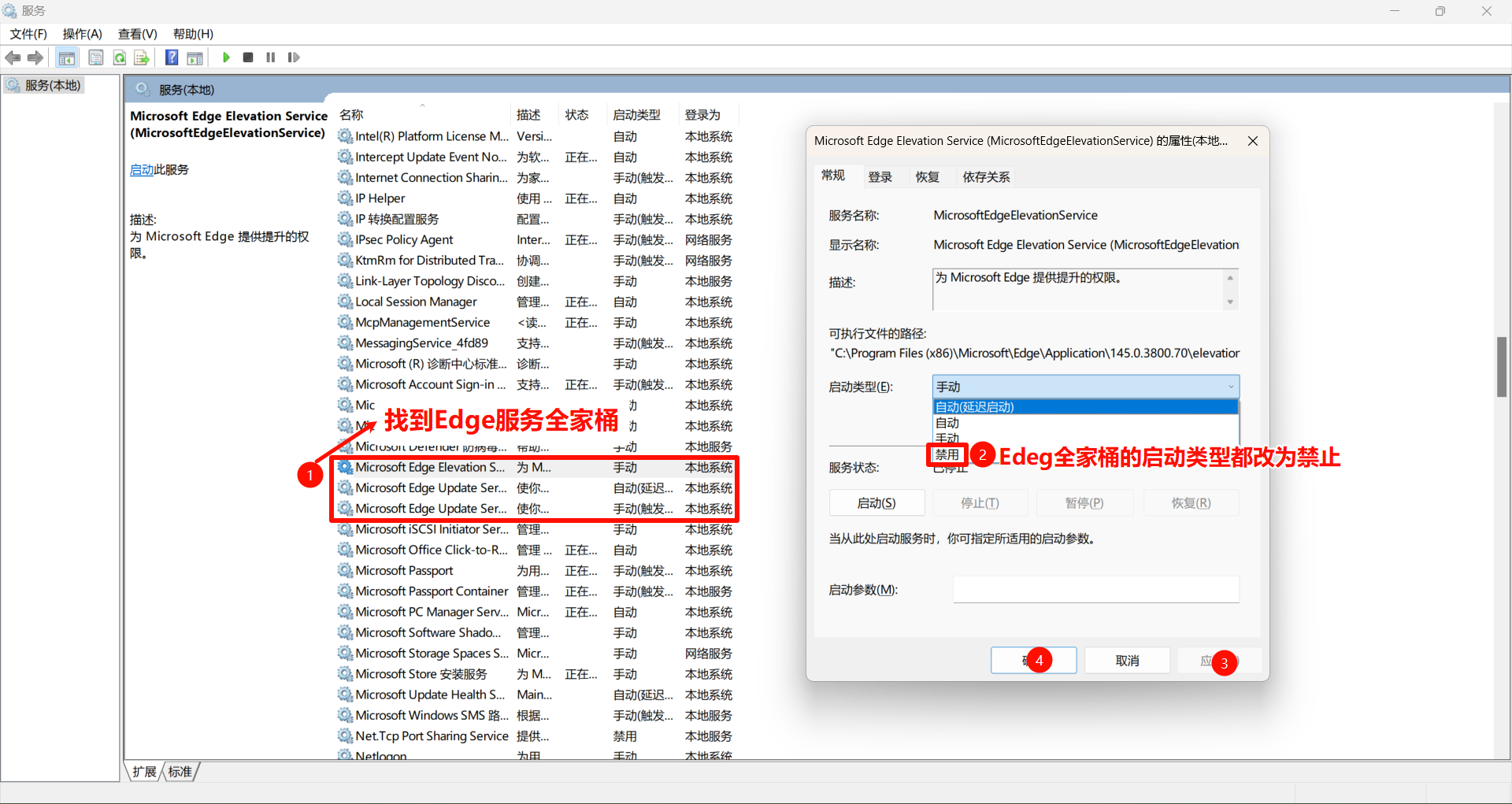Open the 启动类型 dropdown arrow
Image resolution: width=1512 pixels, height=804 pixels.
[1231, 386]
